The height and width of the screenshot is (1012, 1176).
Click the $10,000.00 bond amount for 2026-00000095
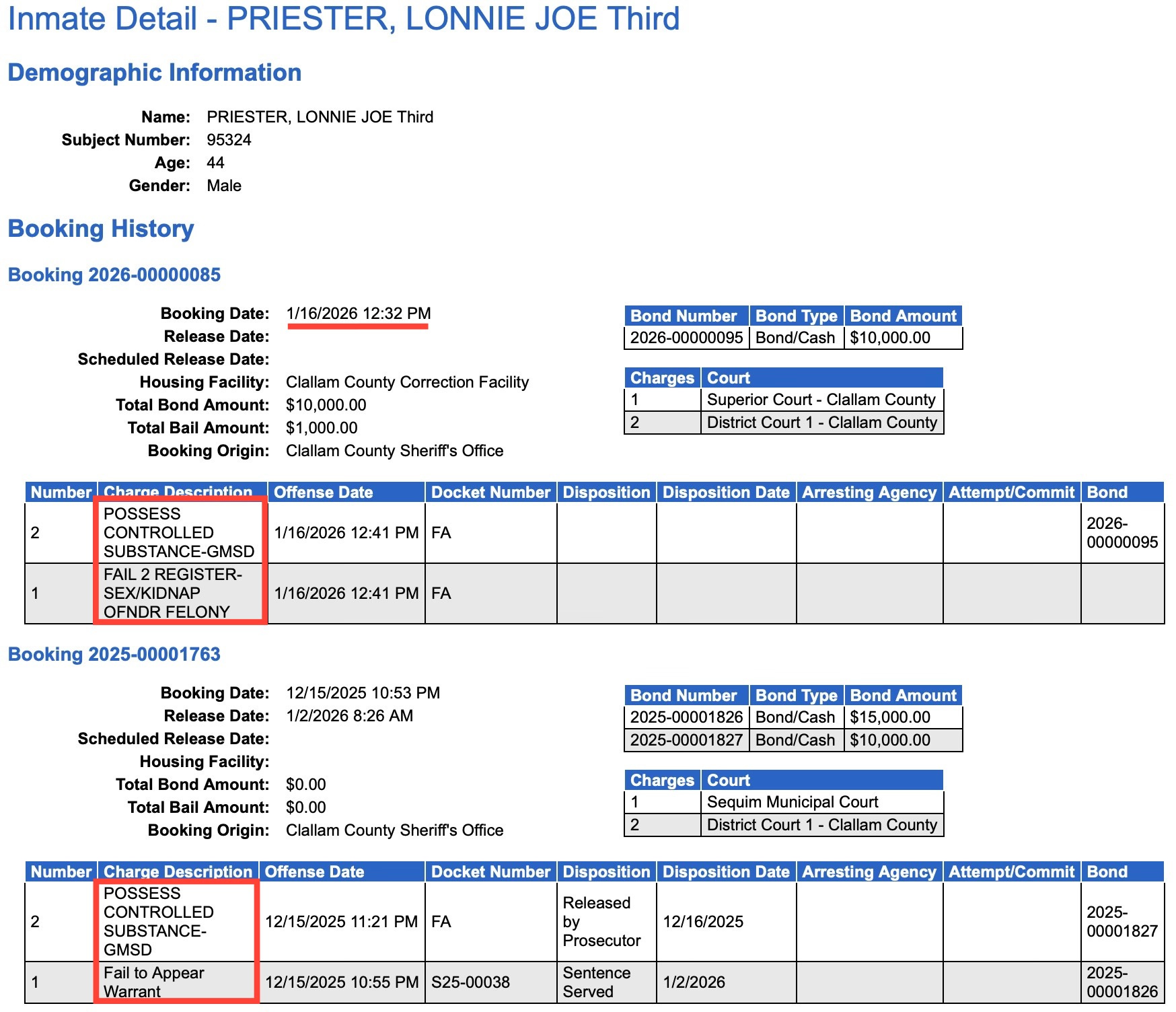coord(904,338)
